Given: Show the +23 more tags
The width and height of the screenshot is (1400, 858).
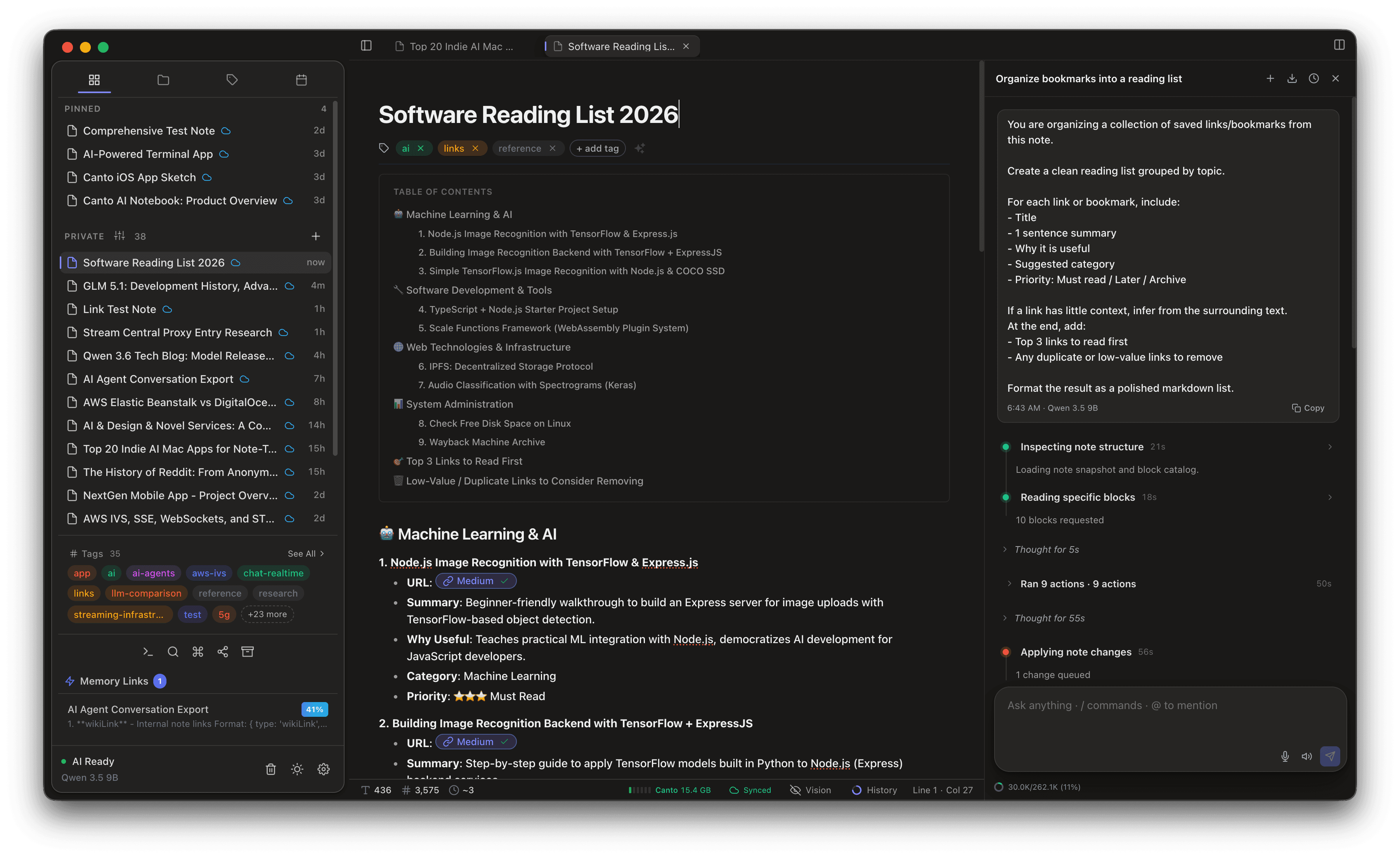Looking at the screenshot, I should [267, 614].
